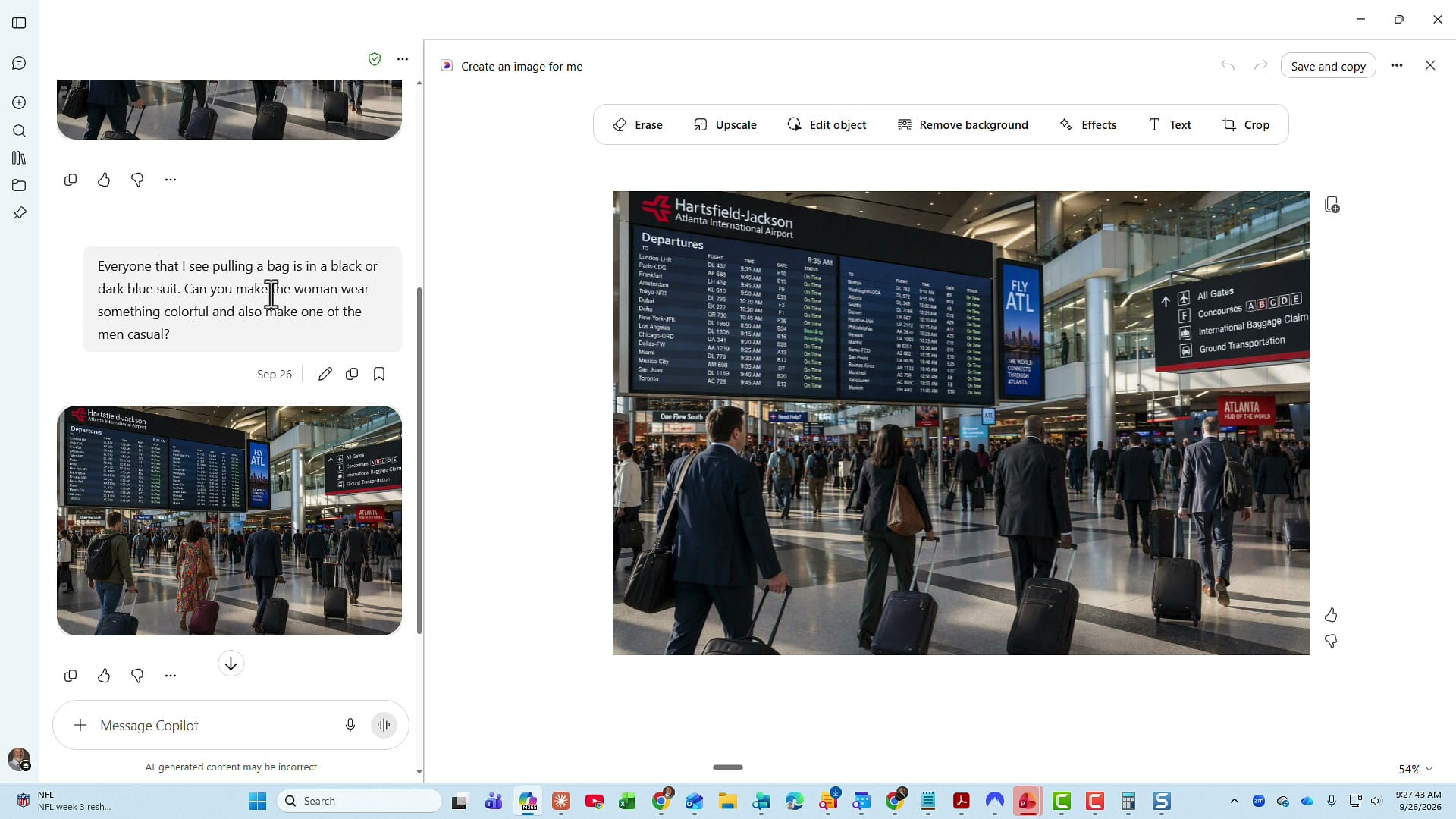Close the image editor panel
Viewport: 1456px width, 819px height.
(1430, 66)
